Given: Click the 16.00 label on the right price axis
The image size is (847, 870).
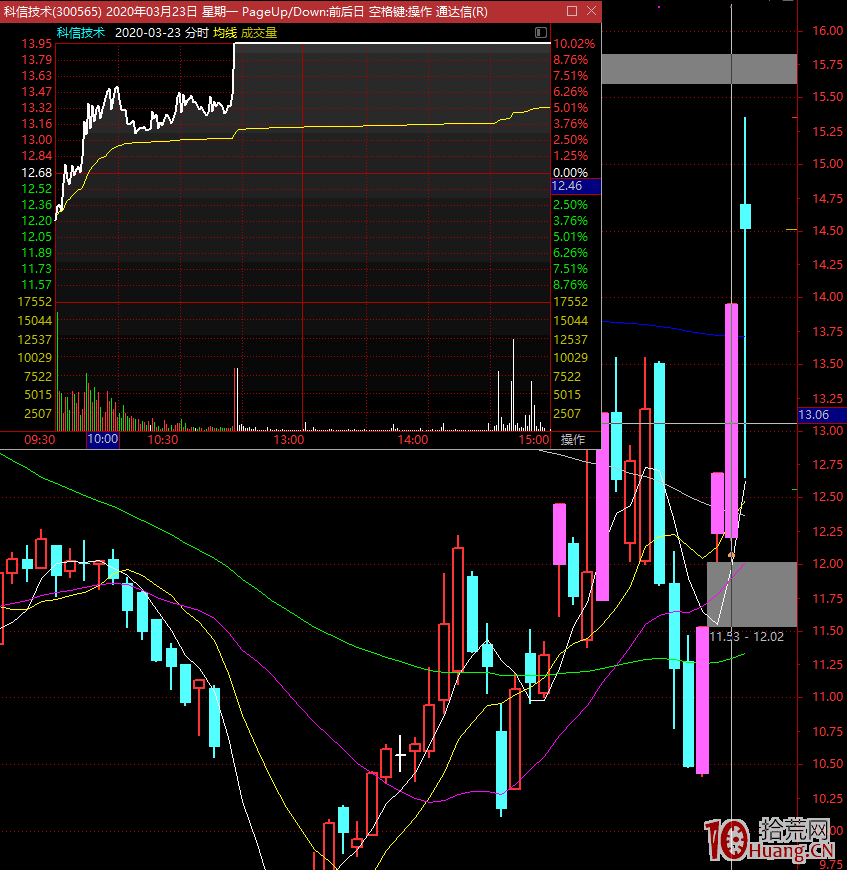Looking at the screenshot, I should click(x=828, y=31).
